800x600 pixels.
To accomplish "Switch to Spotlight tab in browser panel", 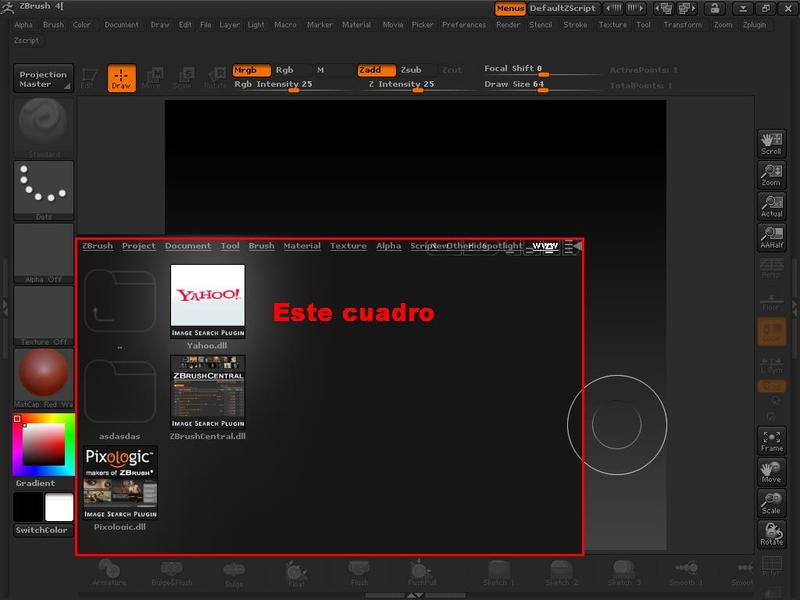I will [x=503, y=245].
